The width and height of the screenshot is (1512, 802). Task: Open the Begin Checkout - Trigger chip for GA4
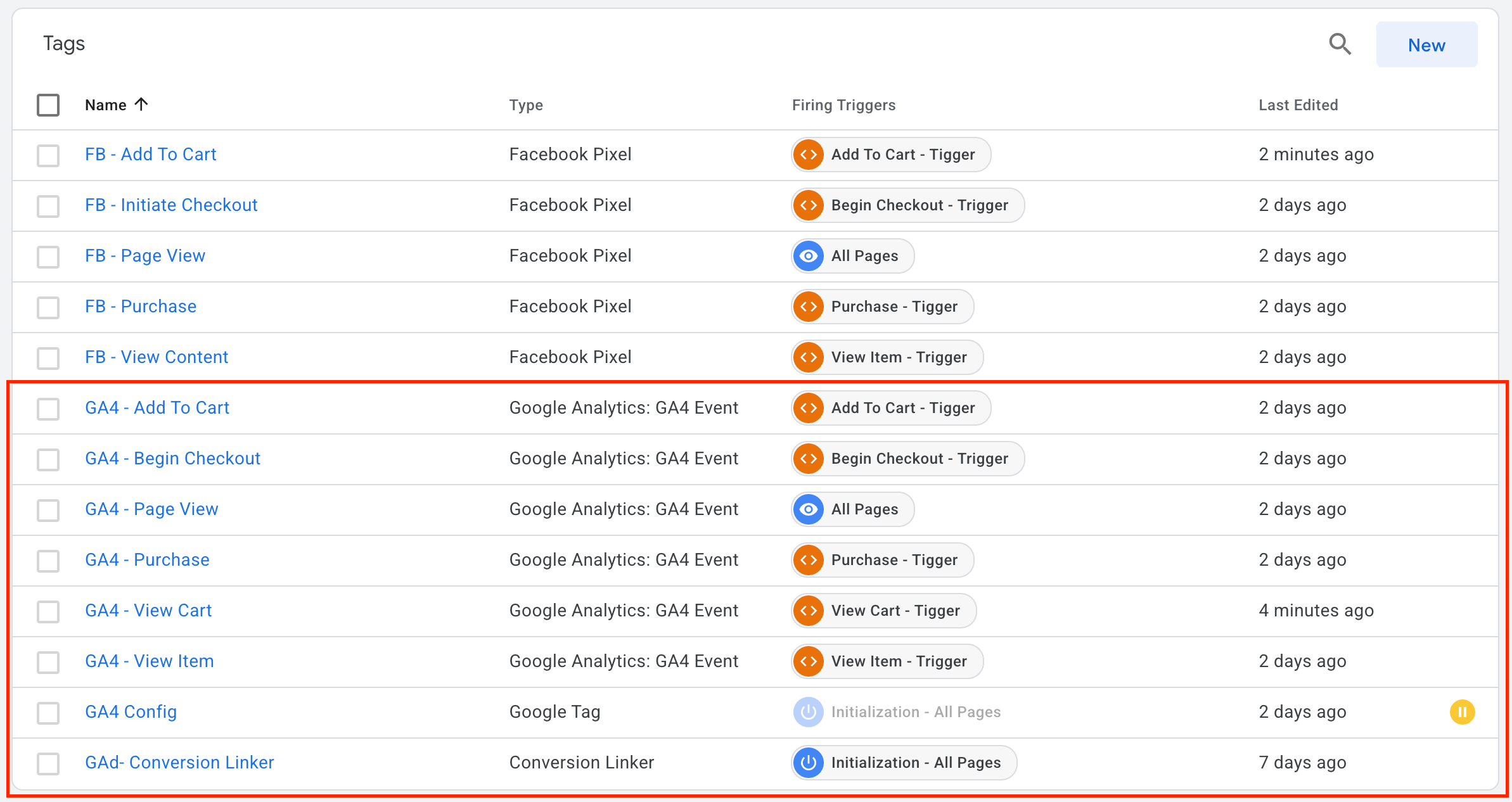(x=919, y=459)
